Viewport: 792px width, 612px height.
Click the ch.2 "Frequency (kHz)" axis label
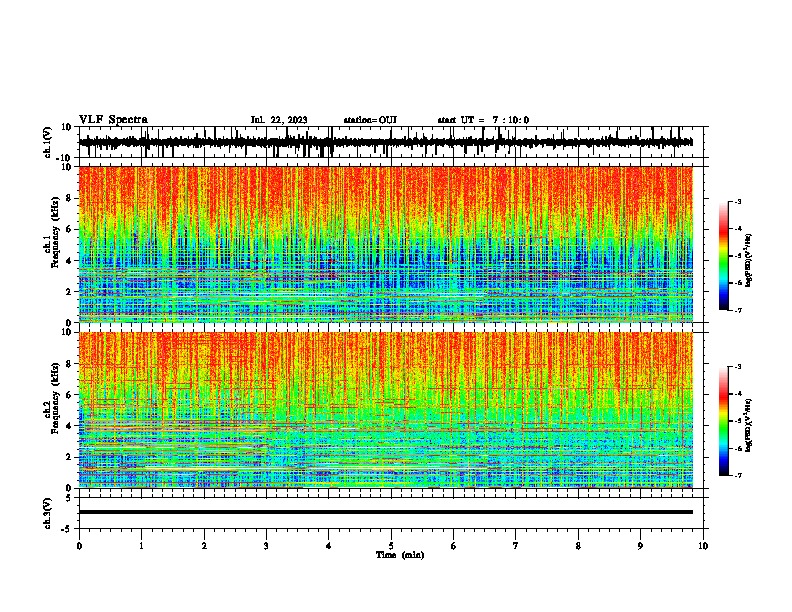pyautogui.click(x=55, y=398)
